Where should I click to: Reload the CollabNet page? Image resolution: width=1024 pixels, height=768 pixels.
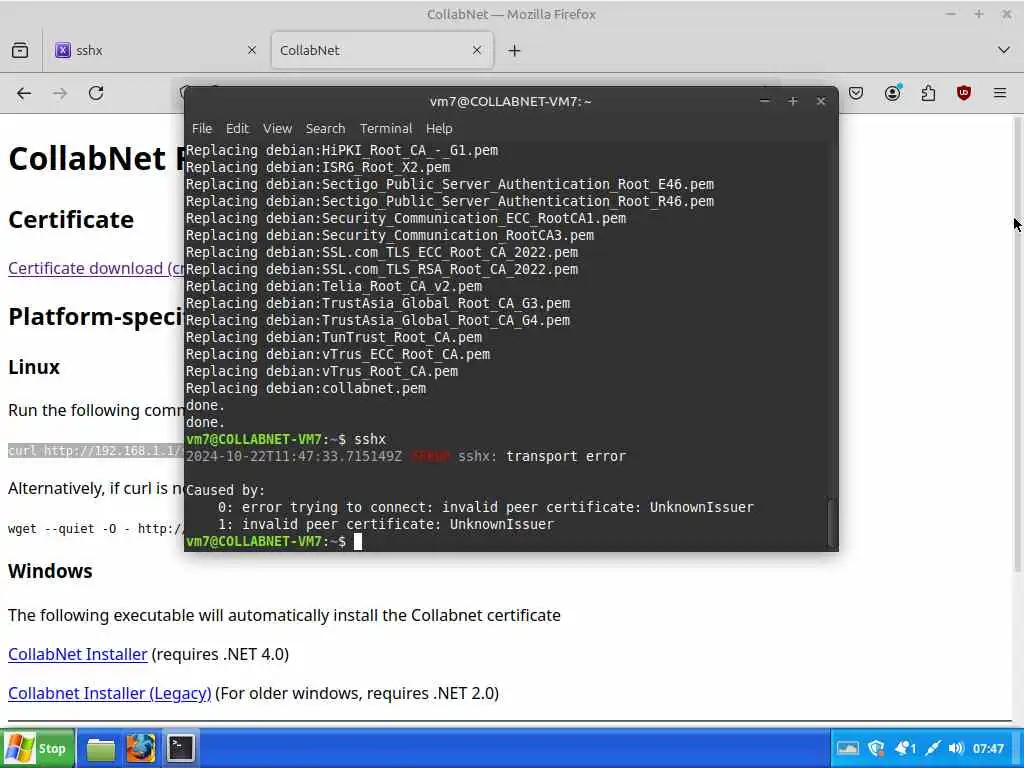[96, 93]
